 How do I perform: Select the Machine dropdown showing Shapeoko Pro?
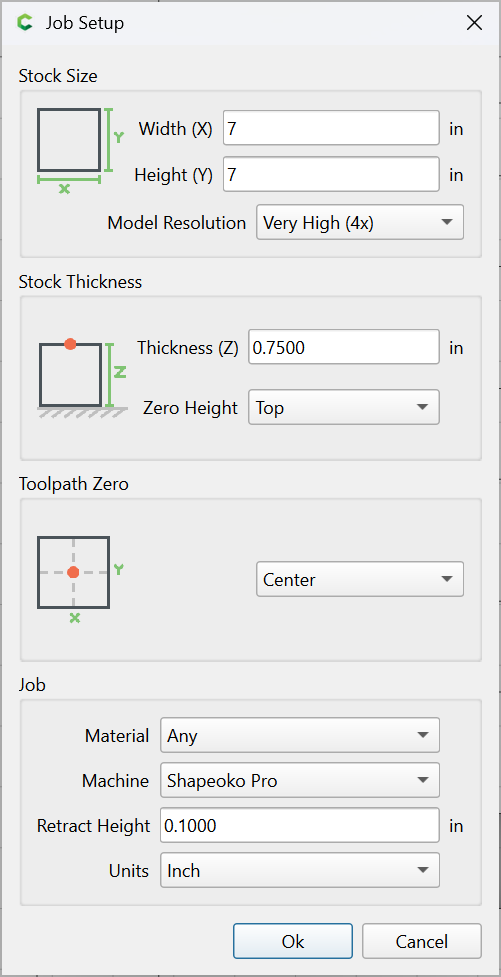coord(300,781)
